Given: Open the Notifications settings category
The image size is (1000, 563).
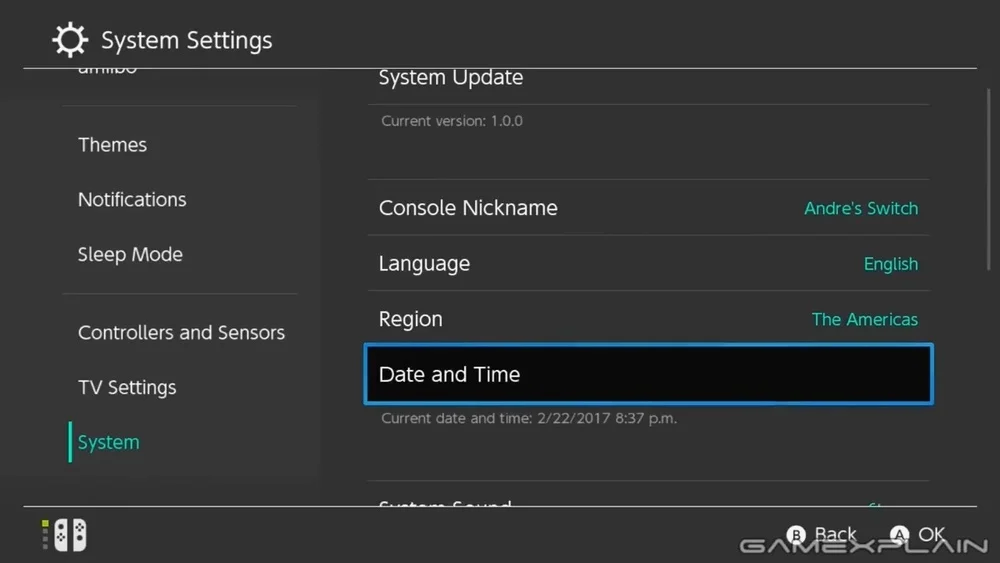Looking at the screenshot, I should tap(132, 200).
